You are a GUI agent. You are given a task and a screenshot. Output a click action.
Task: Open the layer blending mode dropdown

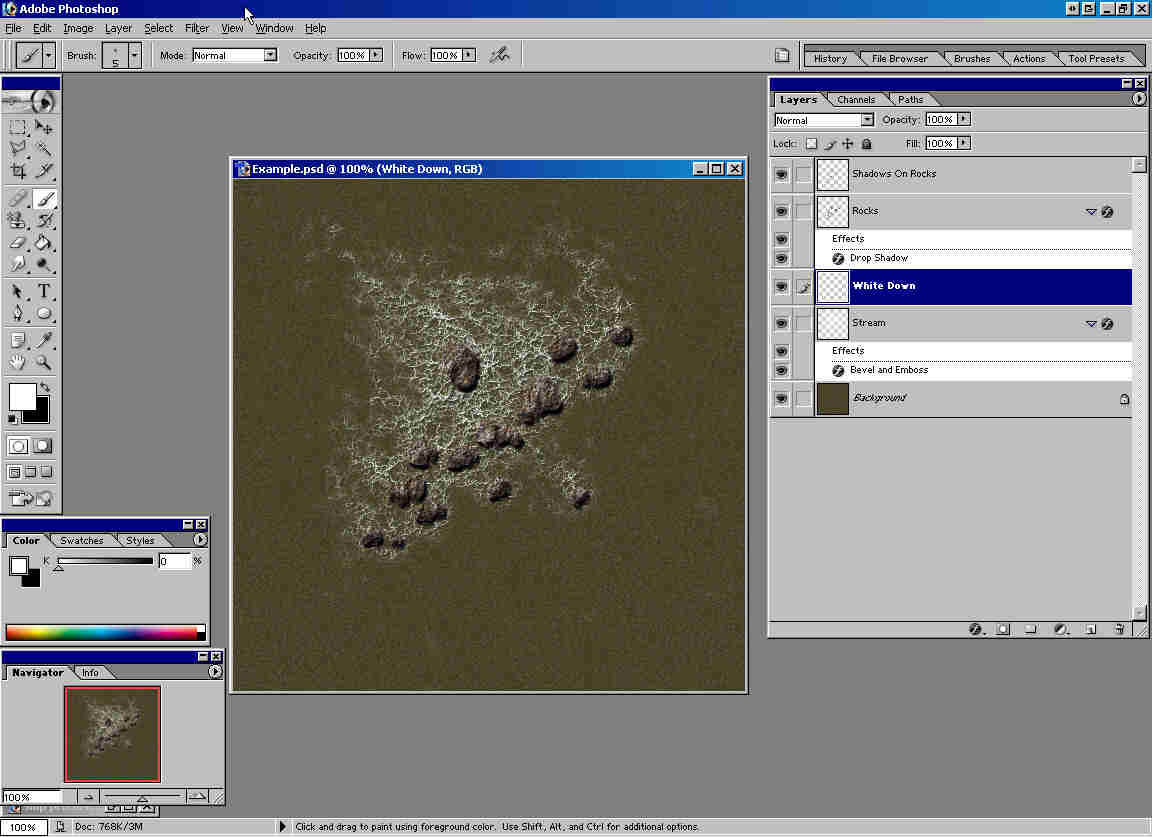click(x=866, y=120)
